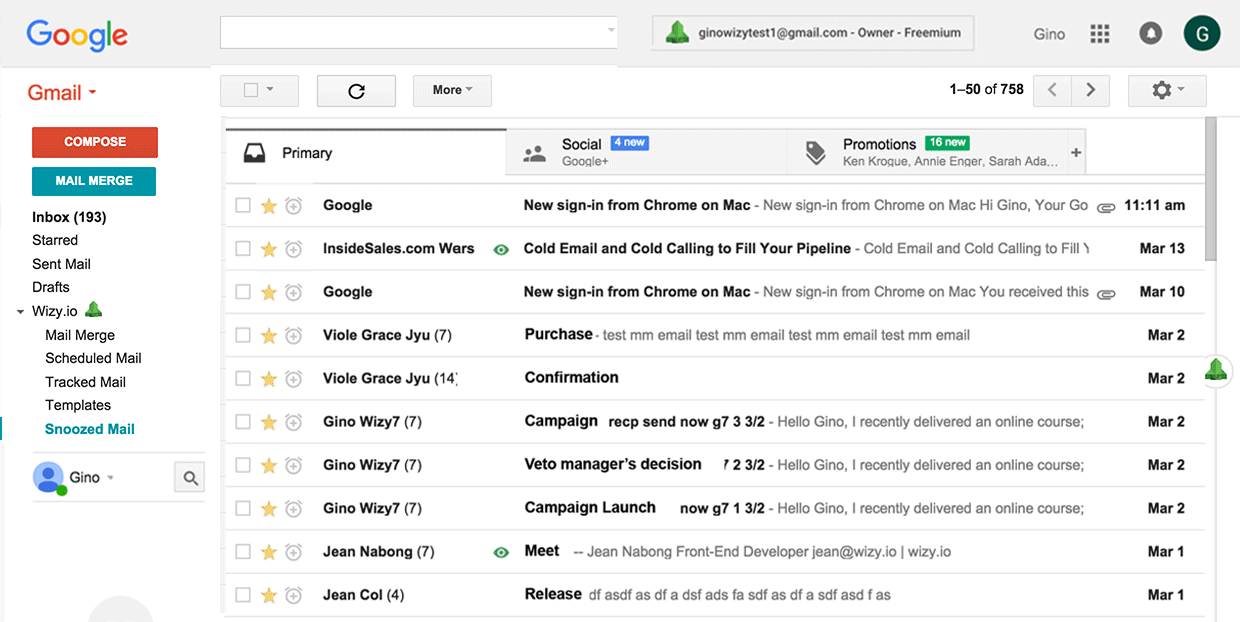Click tracking eye on InsideSales email

[x=501, y=250]
